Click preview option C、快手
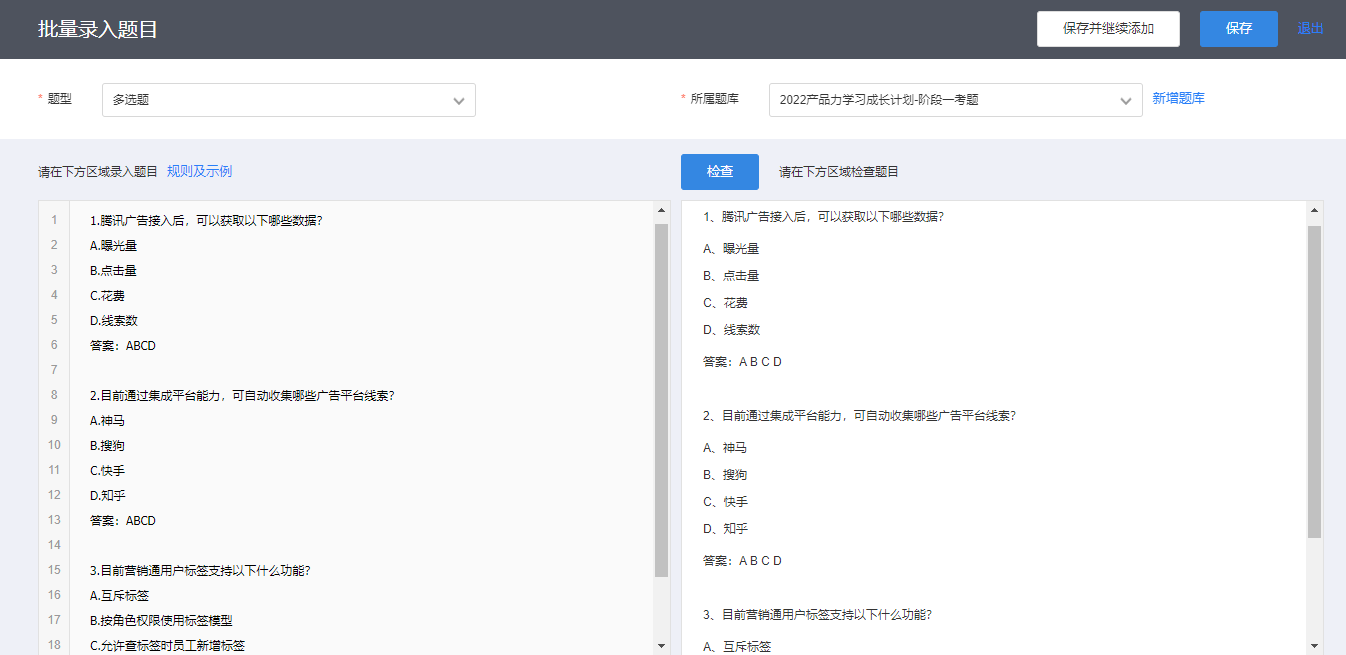 point(725,502)
